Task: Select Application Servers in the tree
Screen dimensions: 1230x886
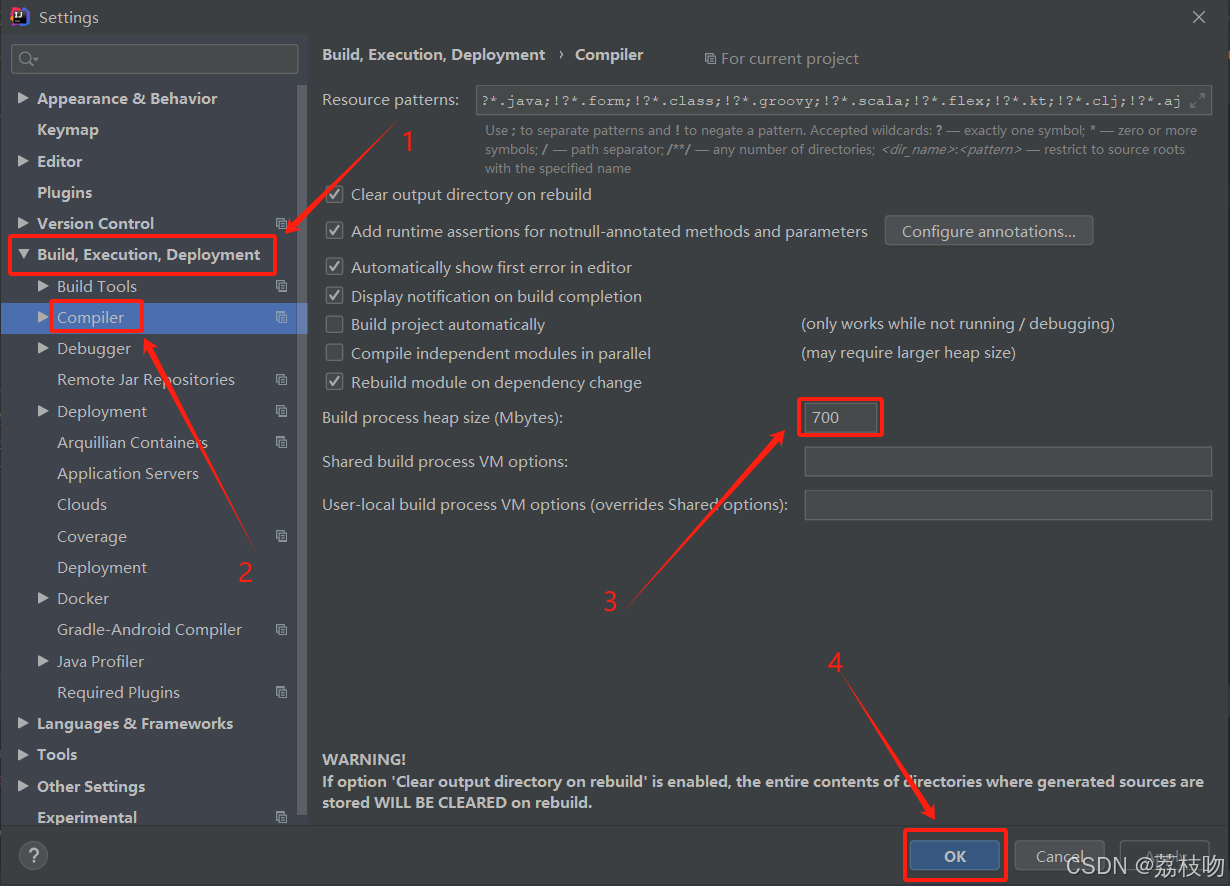Action: (128, 474)
